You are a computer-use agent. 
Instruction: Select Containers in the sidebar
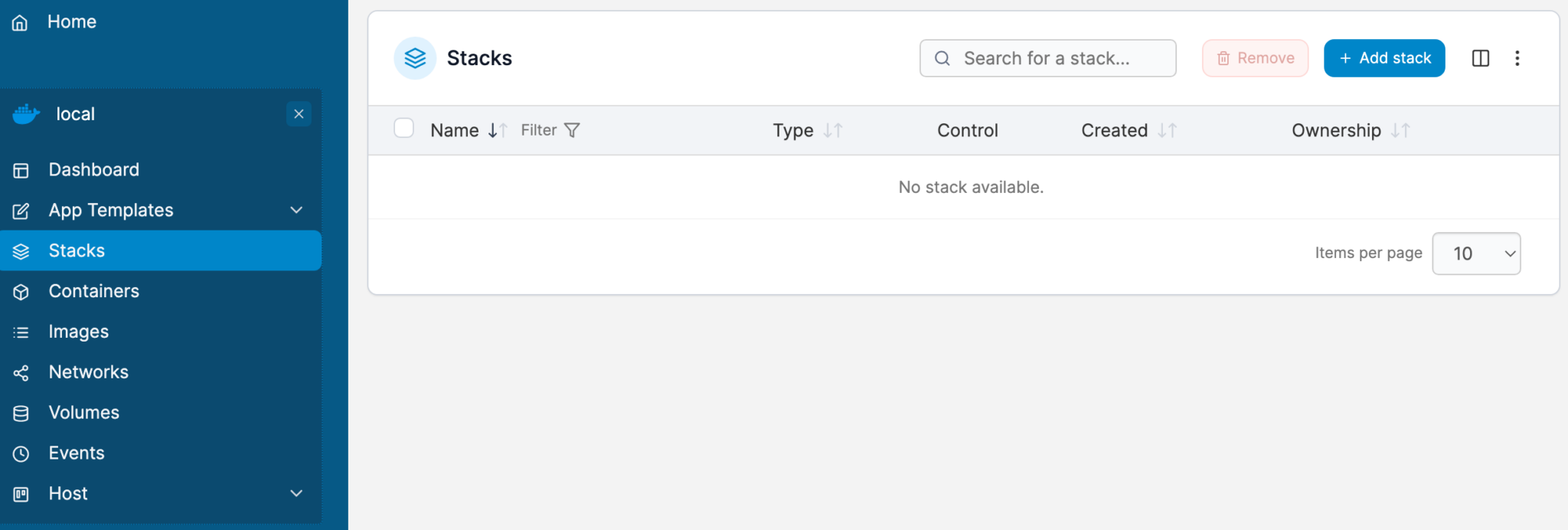(93, 291)
